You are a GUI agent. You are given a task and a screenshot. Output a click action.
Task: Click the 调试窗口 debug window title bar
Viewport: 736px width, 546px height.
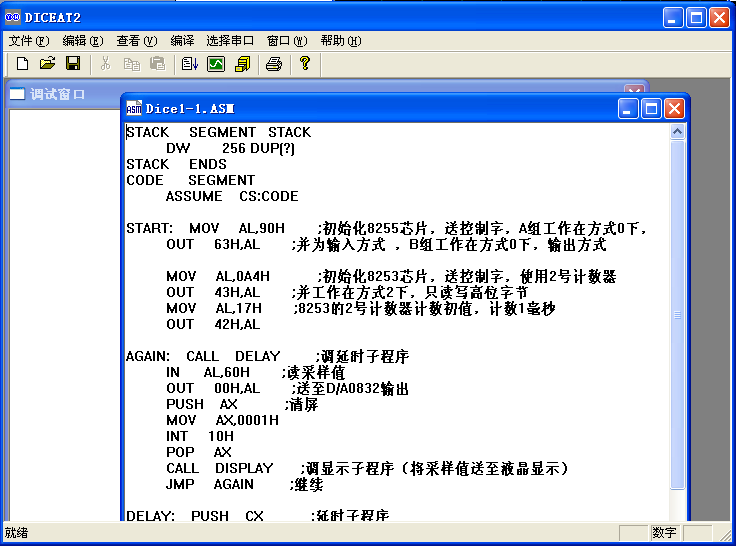point(60,95)
